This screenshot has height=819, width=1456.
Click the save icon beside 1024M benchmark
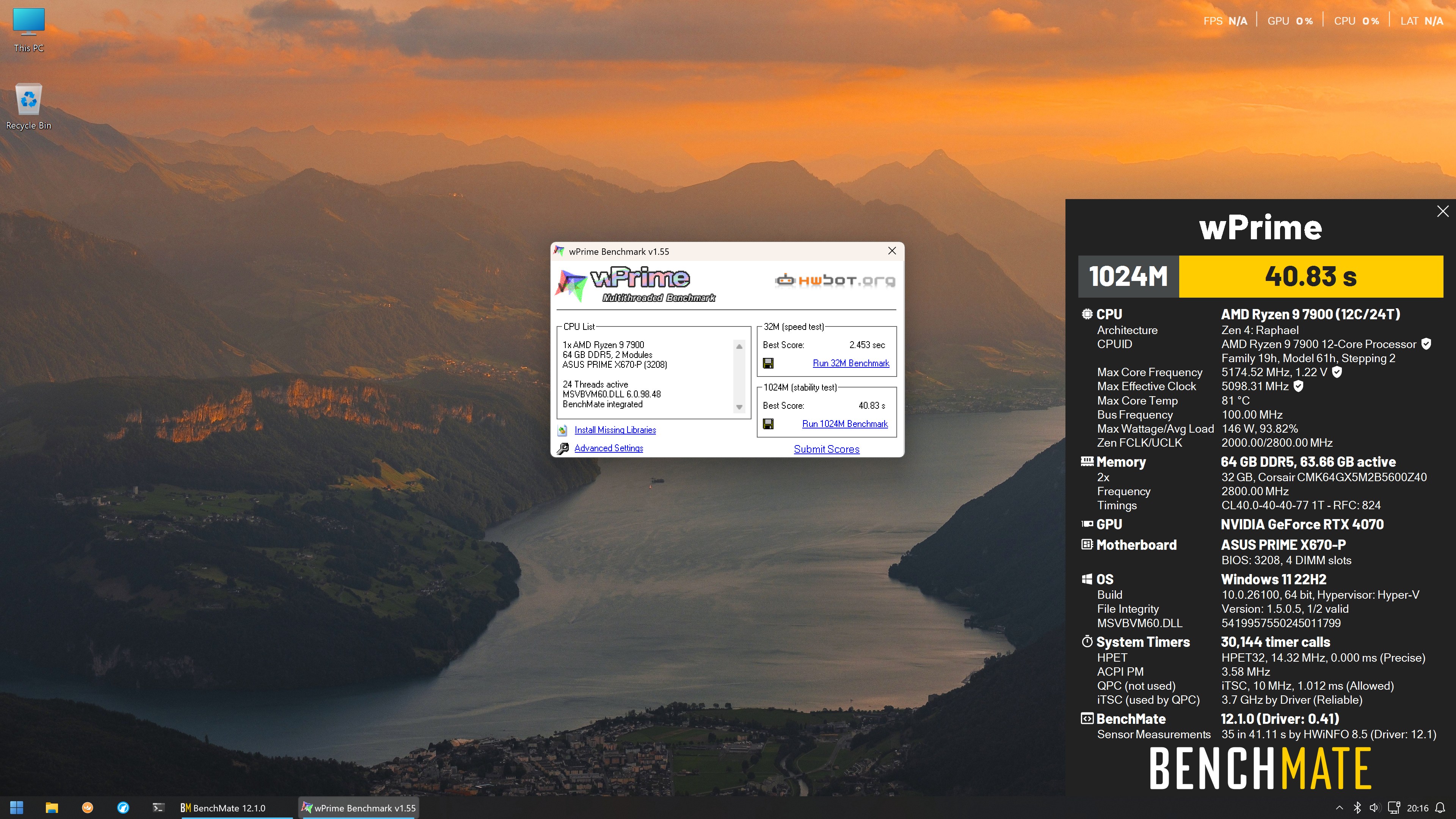(768, 424)
